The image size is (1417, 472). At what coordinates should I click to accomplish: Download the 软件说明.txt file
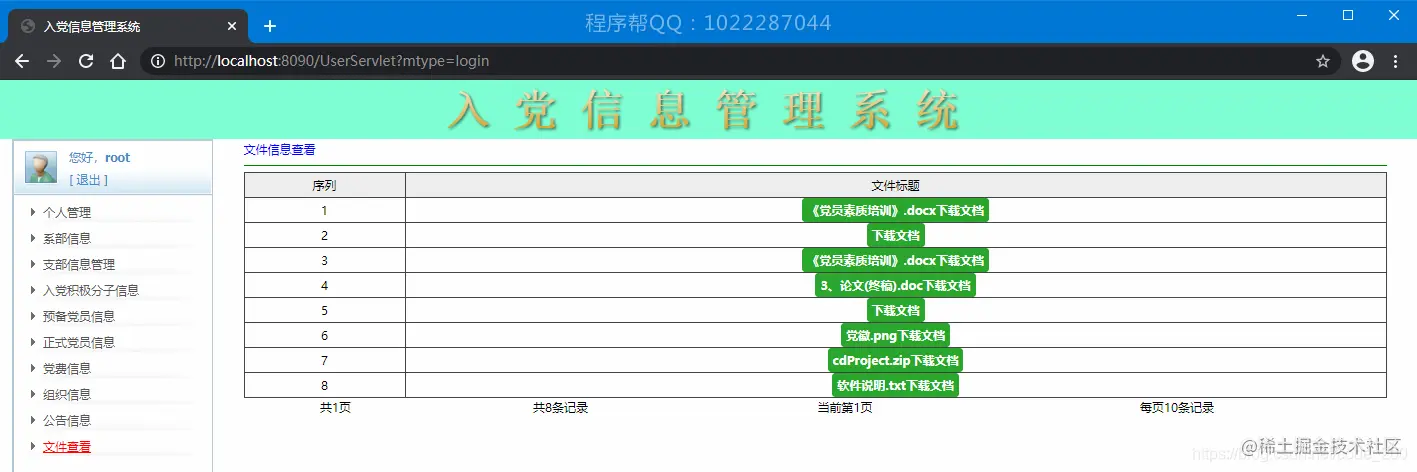(895, 385)
